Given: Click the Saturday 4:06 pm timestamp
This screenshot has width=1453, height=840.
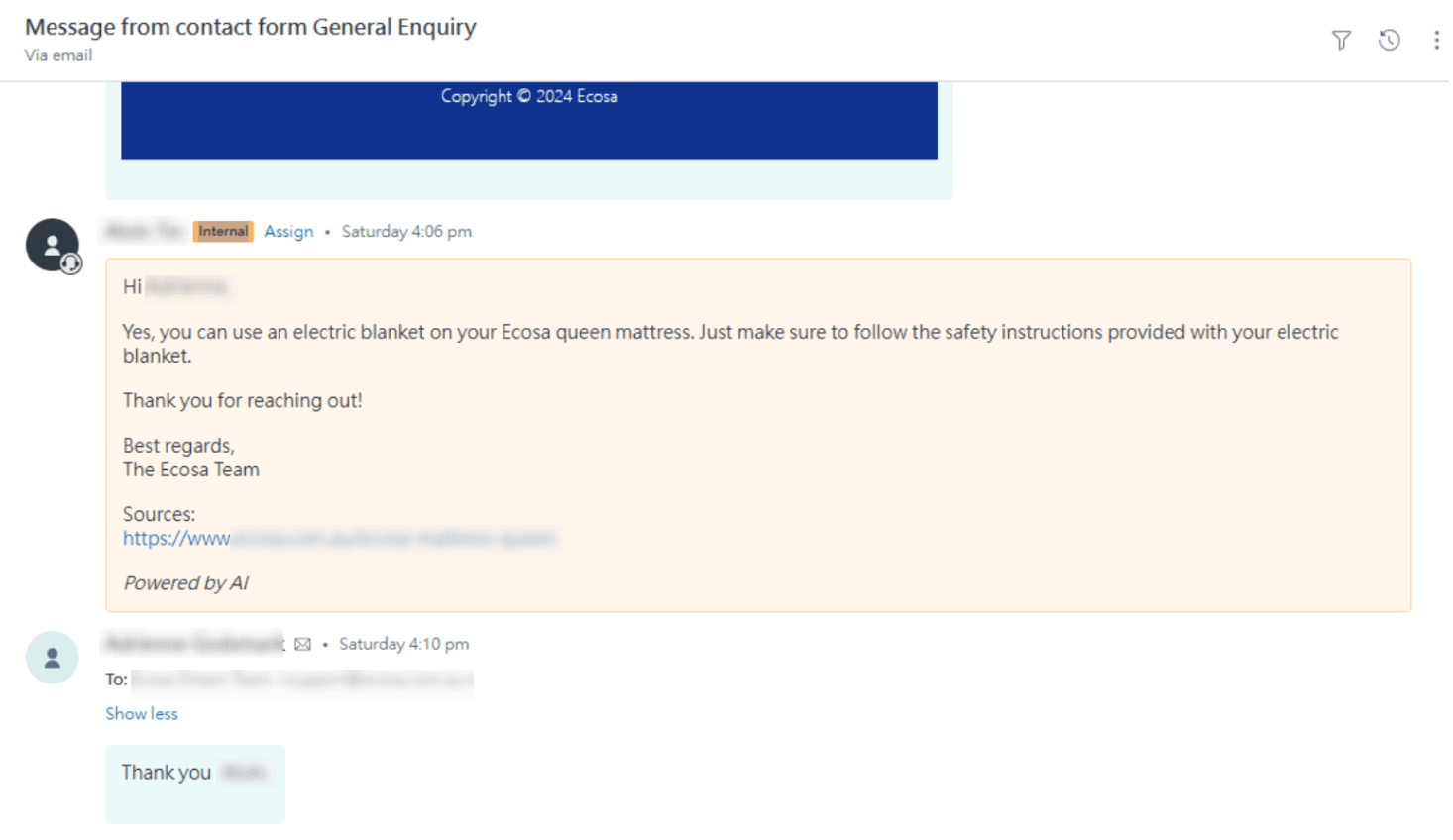Looking at the screenshot, I should coord(406,232).
